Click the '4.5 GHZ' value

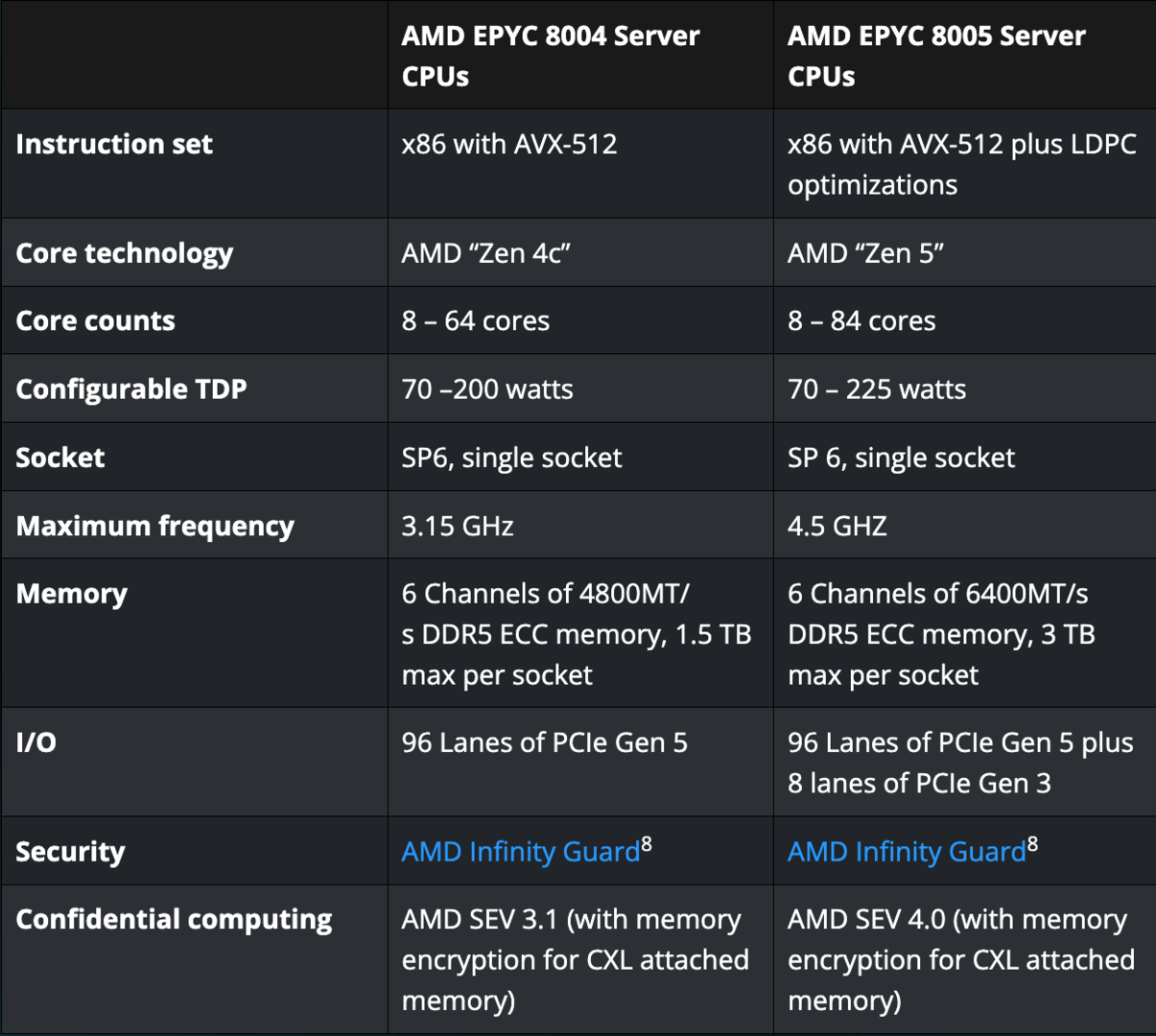[838, 526]
